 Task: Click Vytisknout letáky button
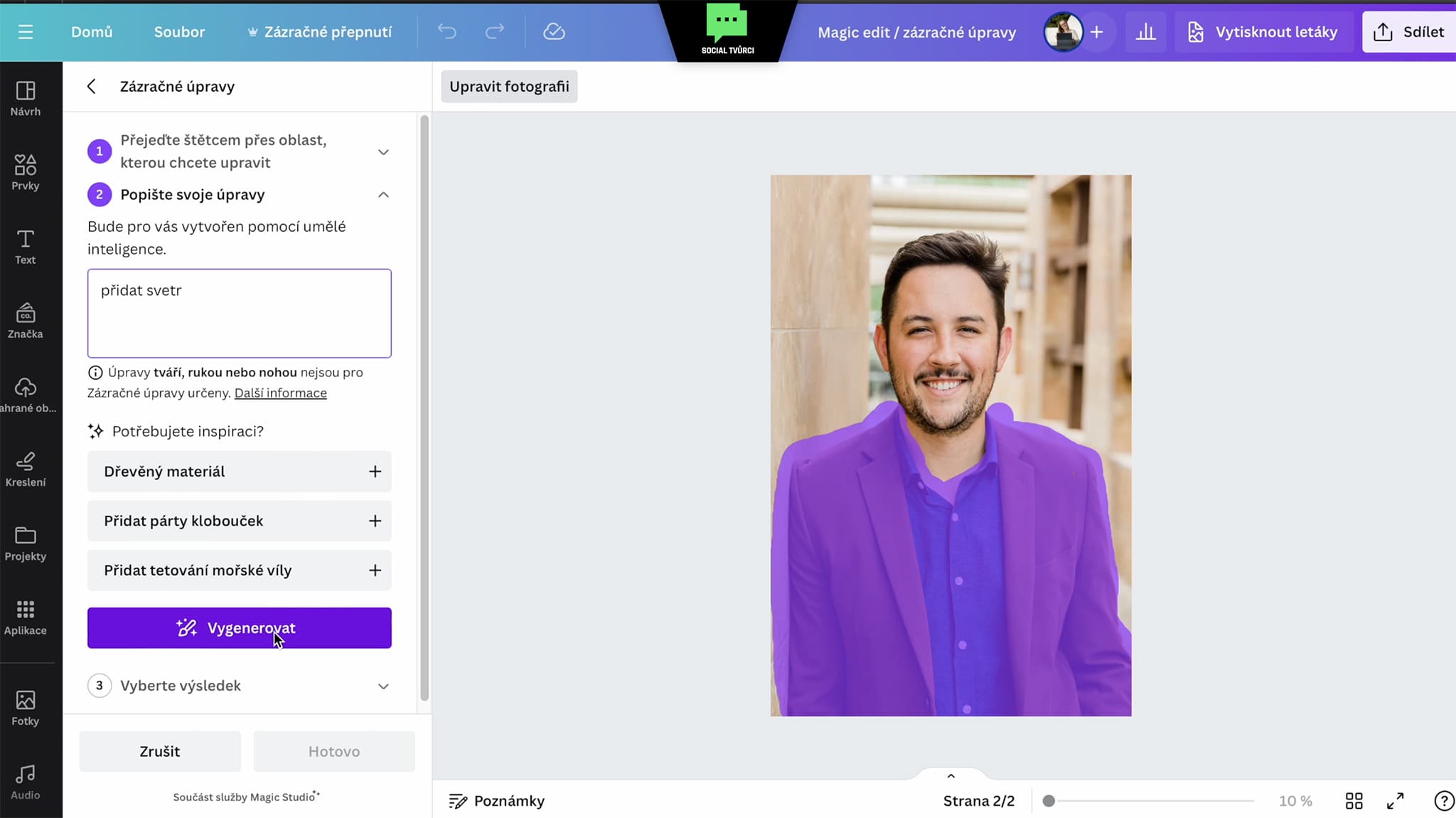pos(1263,32)
